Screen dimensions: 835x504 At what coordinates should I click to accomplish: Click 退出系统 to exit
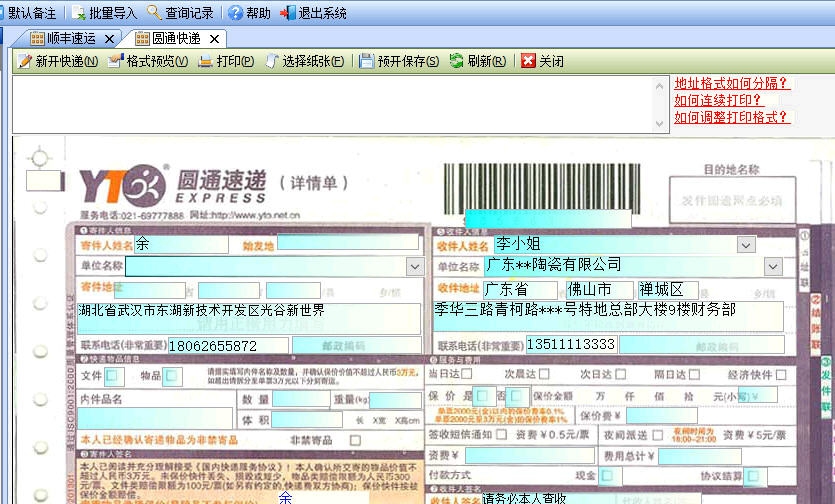(x=314, y=13)
